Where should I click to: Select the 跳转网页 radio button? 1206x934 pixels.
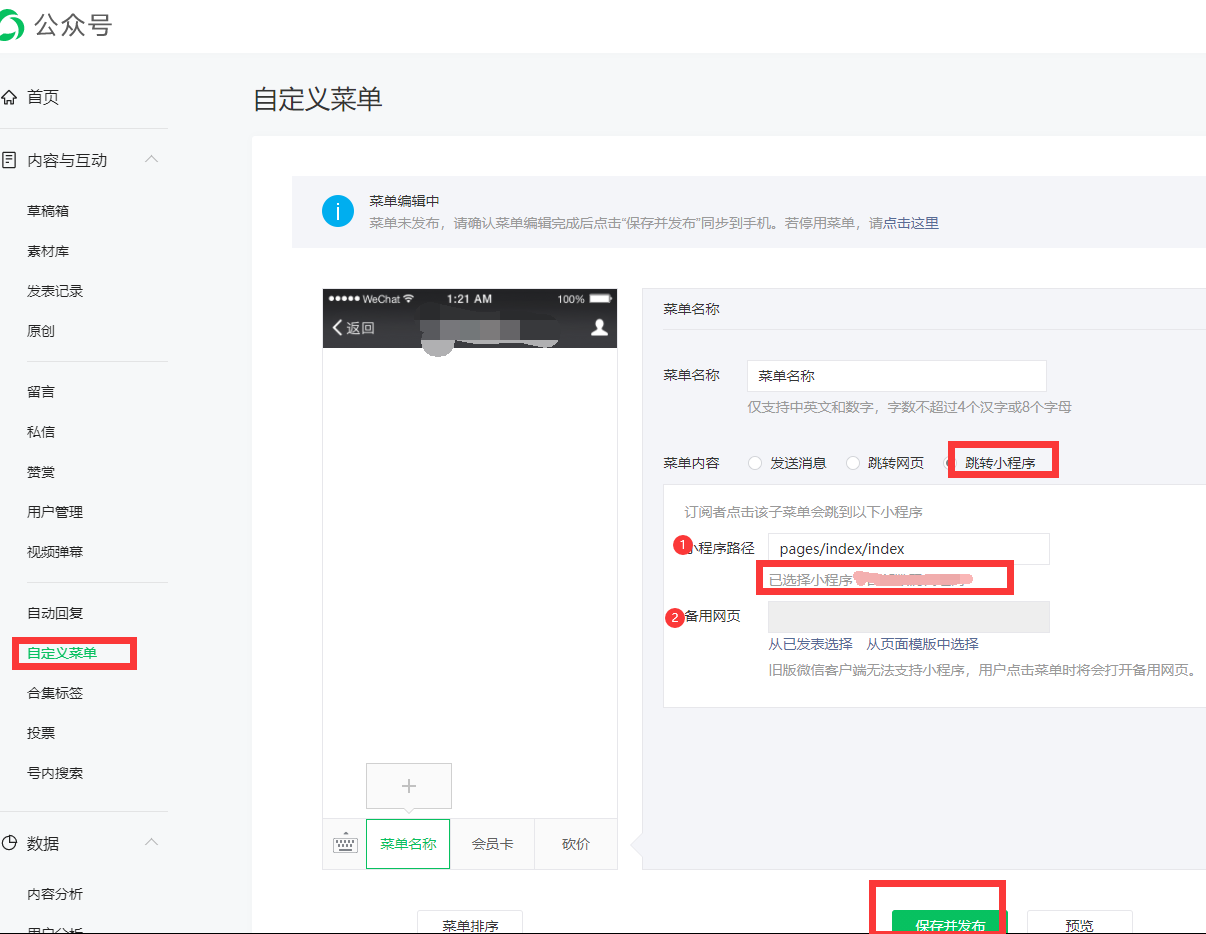click(853, 463)
